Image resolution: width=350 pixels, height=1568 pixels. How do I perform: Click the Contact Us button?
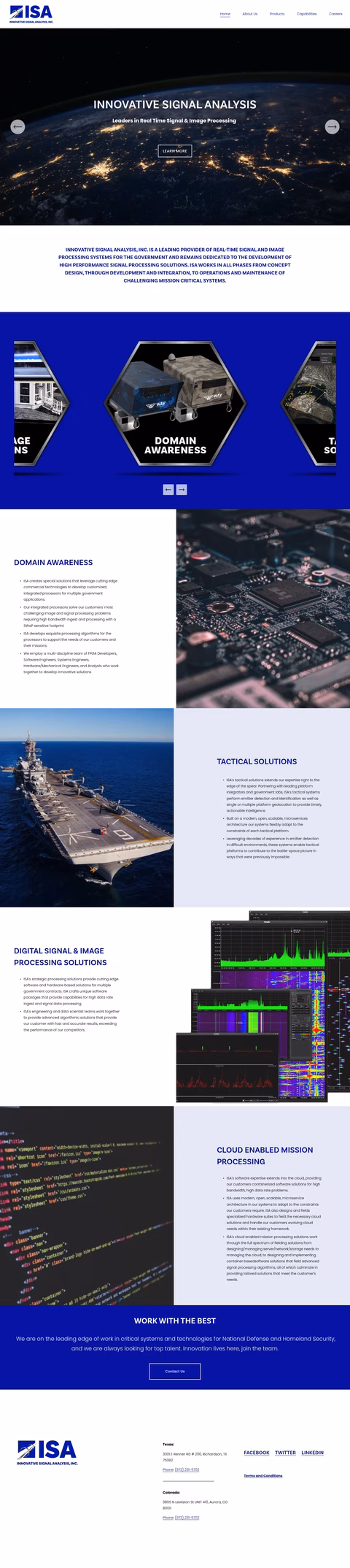(175, 1371)
